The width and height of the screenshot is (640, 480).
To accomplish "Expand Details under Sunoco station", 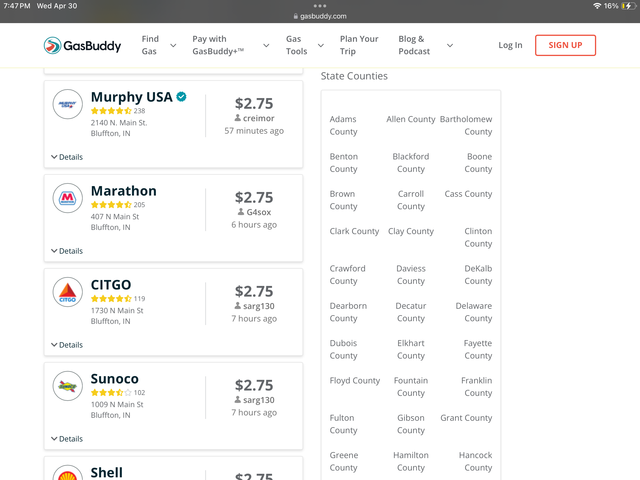I will (67, 439).
